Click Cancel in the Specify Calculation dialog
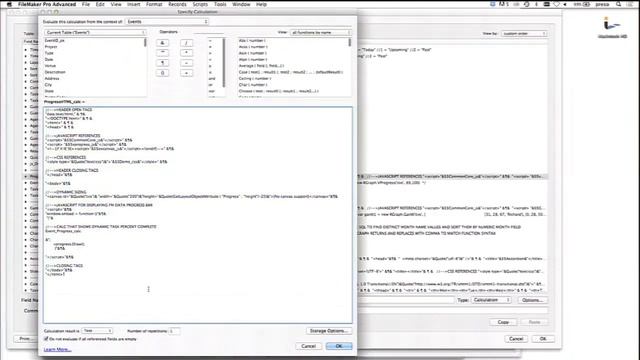Screen dimensions: 640x360 pos(308,346)
